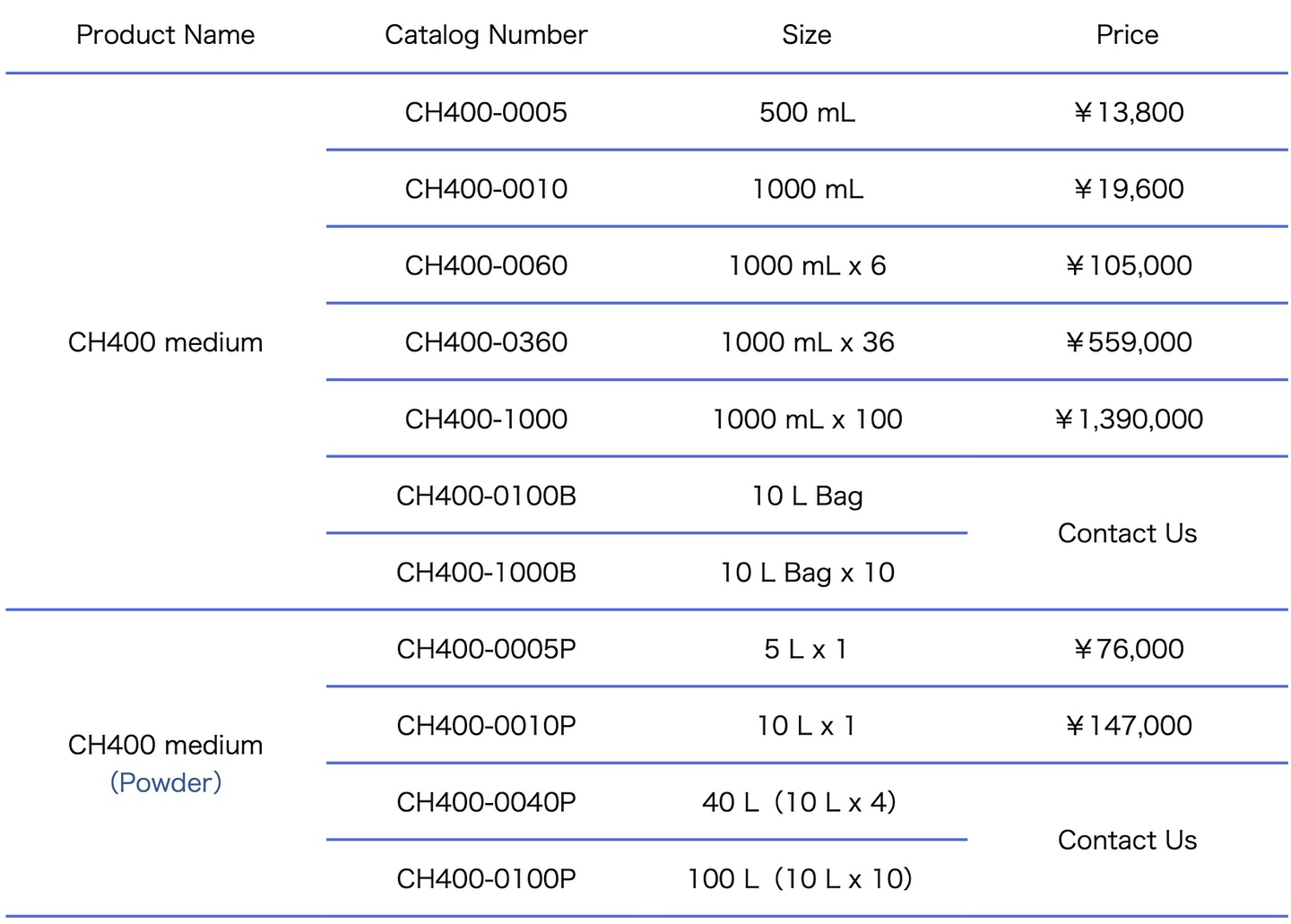Click the 1000 mL x 36 size cell

coord(807,342)
